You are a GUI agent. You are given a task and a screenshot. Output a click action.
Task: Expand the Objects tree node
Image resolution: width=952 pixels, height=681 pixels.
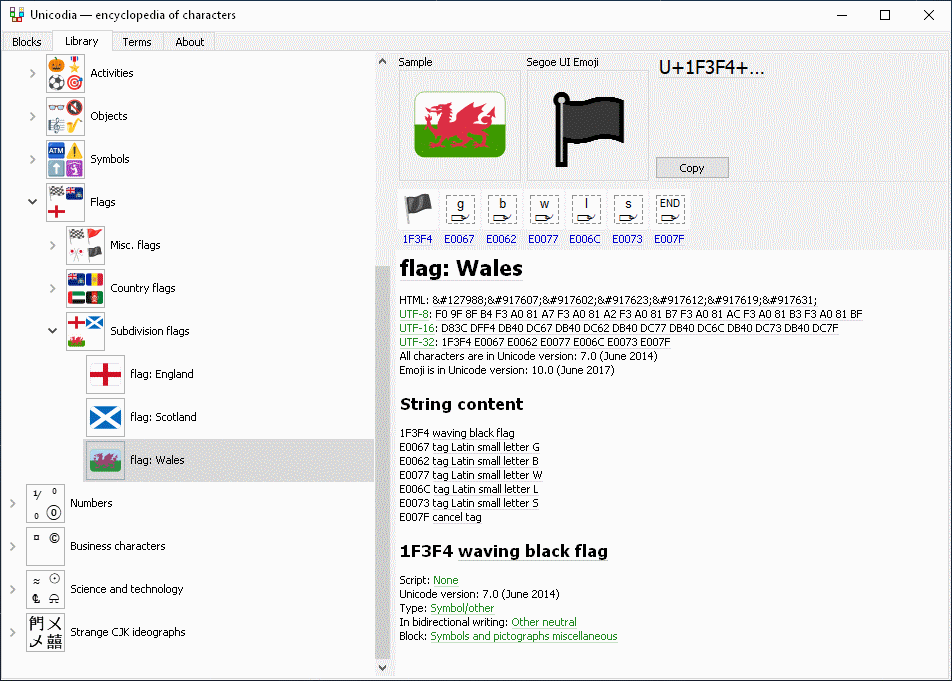33,117
